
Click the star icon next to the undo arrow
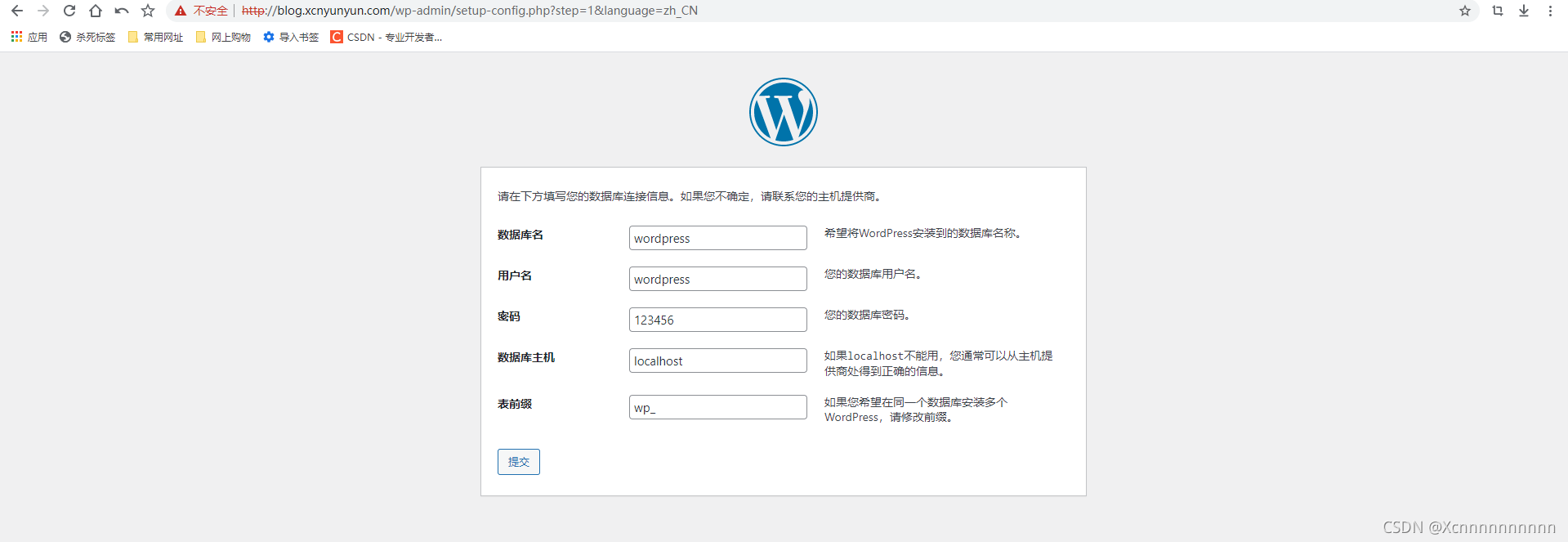(x=148, y=11)
